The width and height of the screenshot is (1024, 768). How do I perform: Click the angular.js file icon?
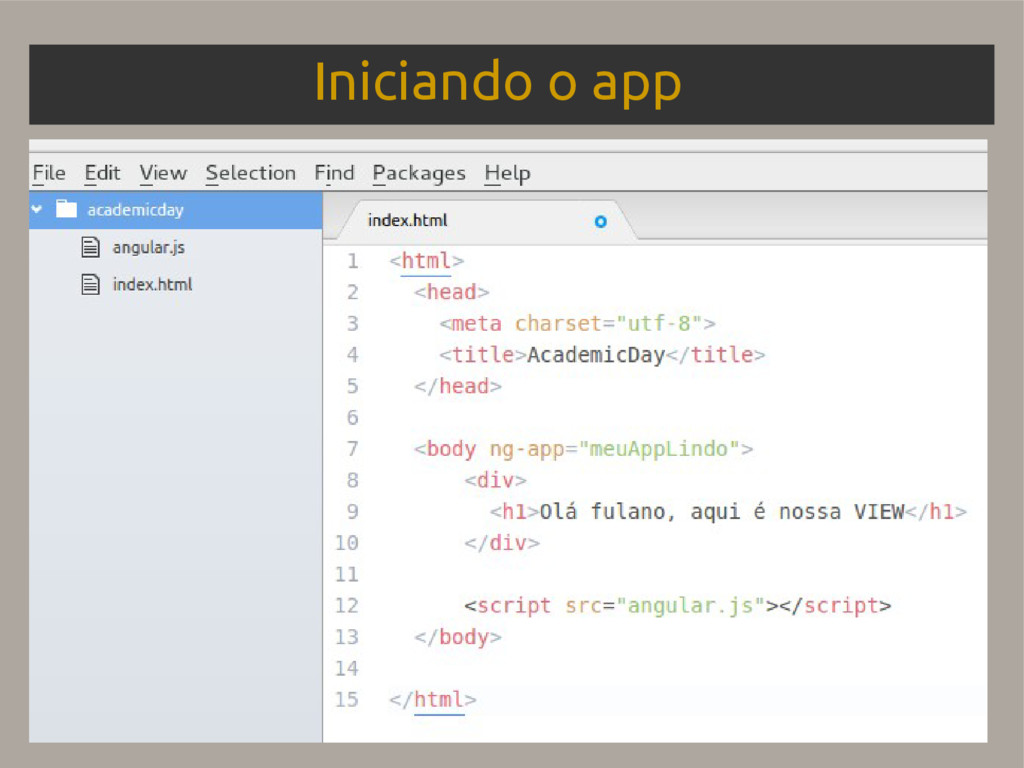click(x=90, y=247)
